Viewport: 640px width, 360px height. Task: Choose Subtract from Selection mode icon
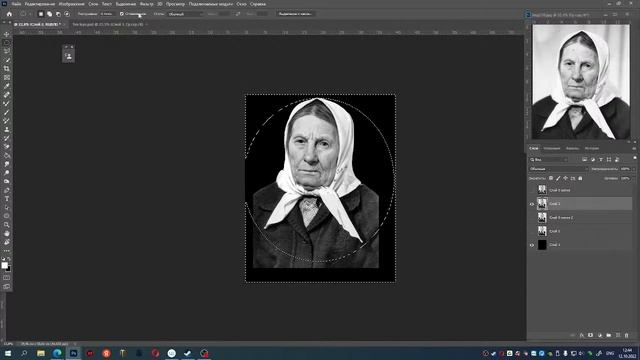(x=58, y=14)
